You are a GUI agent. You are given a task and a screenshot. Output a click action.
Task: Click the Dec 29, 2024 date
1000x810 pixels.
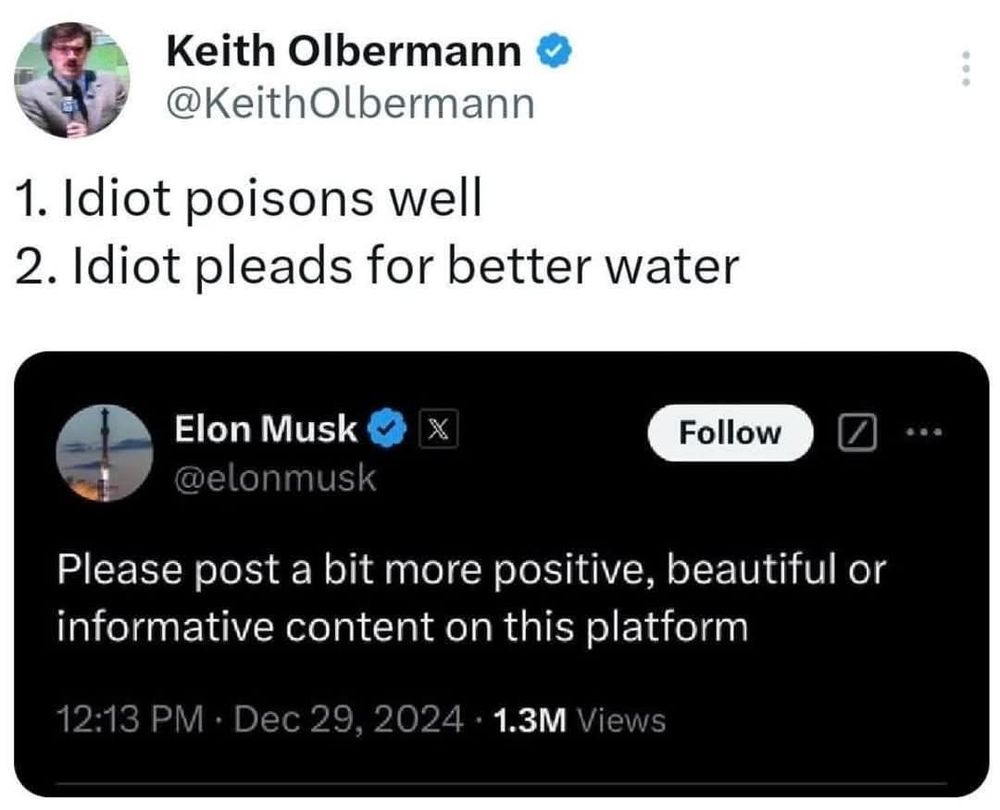pos(349,719)
